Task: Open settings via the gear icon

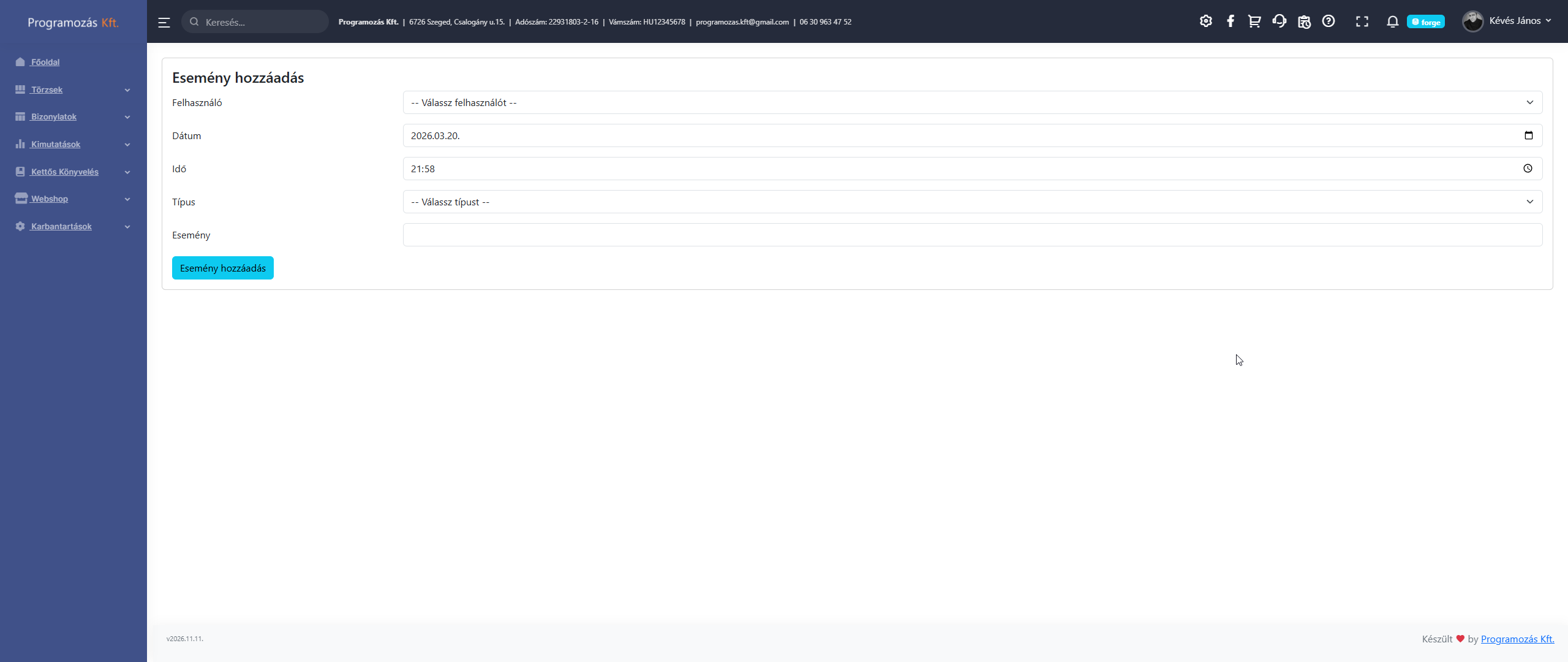Action: click(1205, 21)
